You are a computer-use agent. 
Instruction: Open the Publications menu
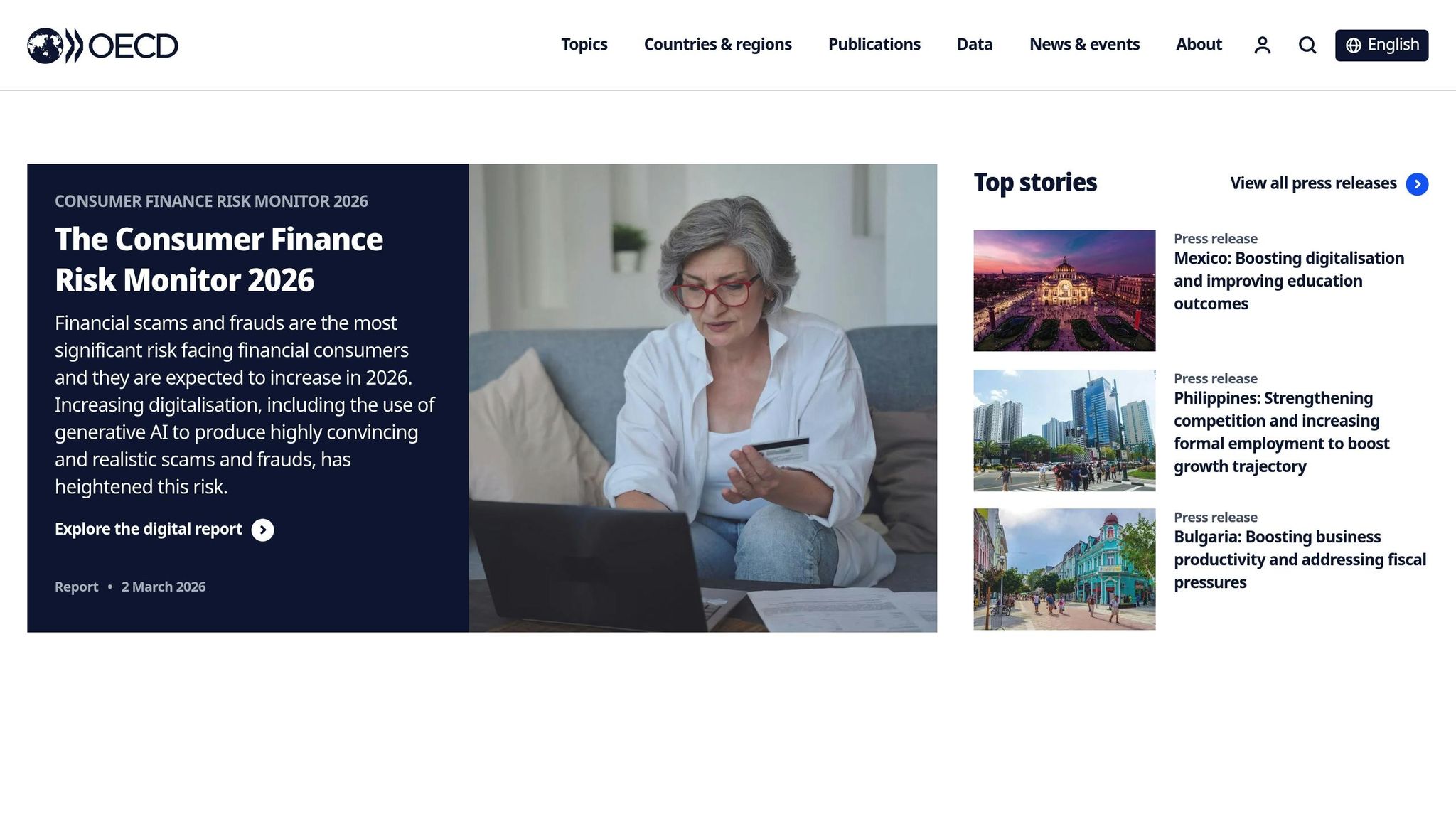pos(874,45)
